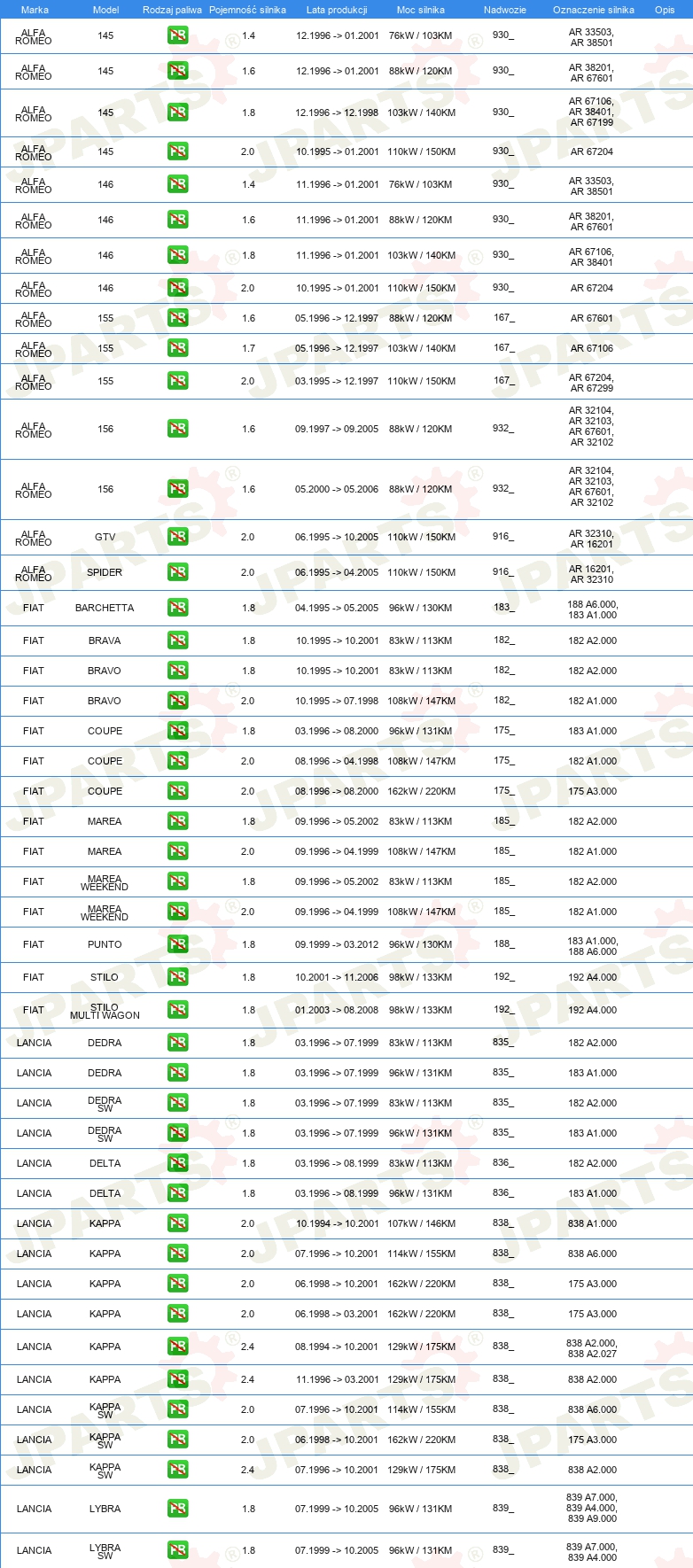The width and height of the screenshot is (693, 1568).
Task: Click the Opis column header
Action: click(x=665, y=10)
